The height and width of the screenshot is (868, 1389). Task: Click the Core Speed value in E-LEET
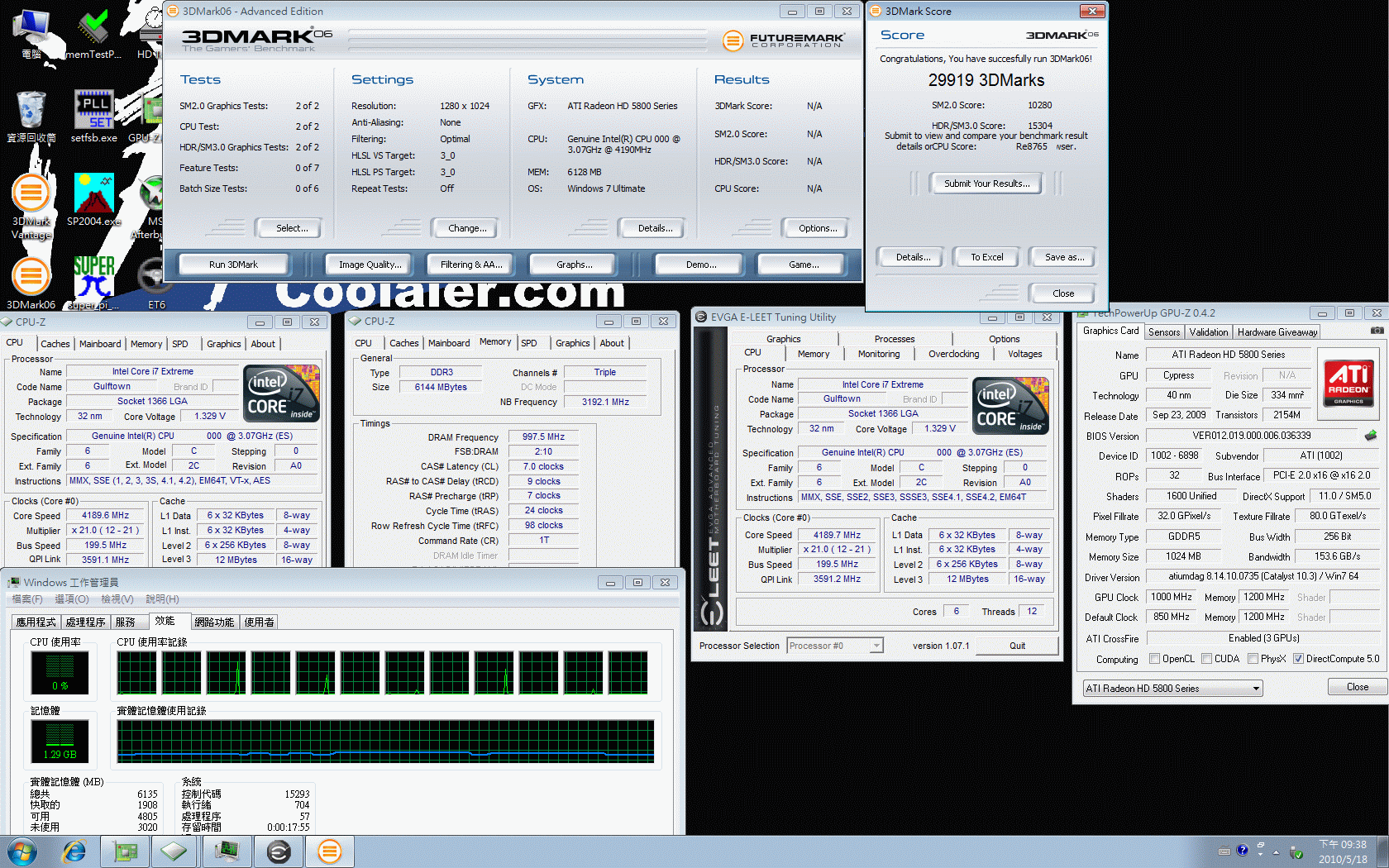coord(837,535)
